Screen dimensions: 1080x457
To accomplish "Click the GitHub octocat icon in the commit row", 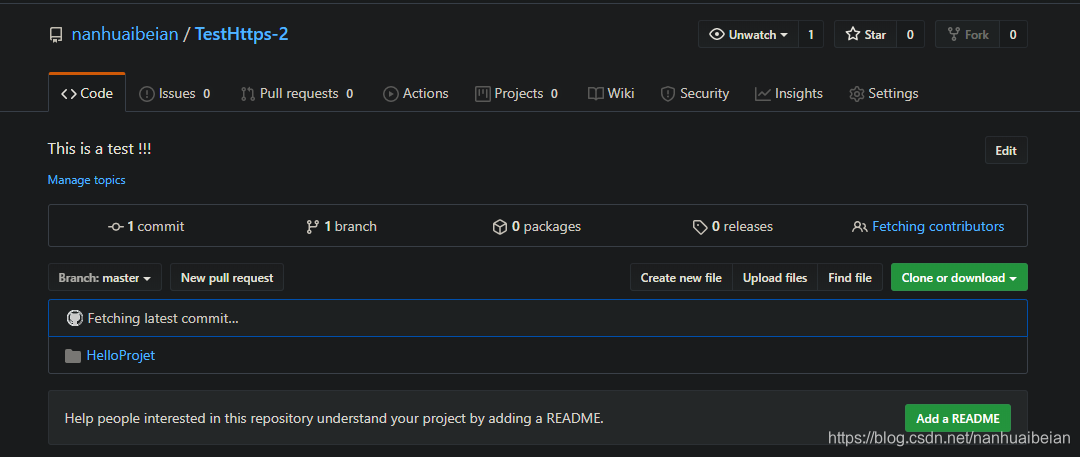I will click(x=74, y=318).
